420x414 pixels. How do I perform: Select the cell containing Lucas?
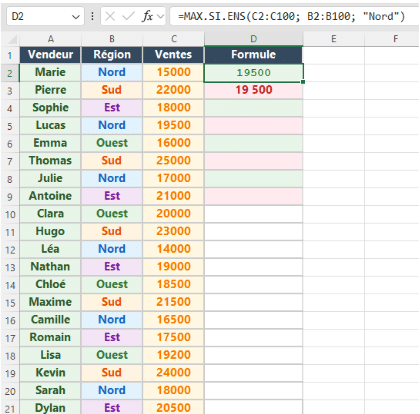[50, 125]
